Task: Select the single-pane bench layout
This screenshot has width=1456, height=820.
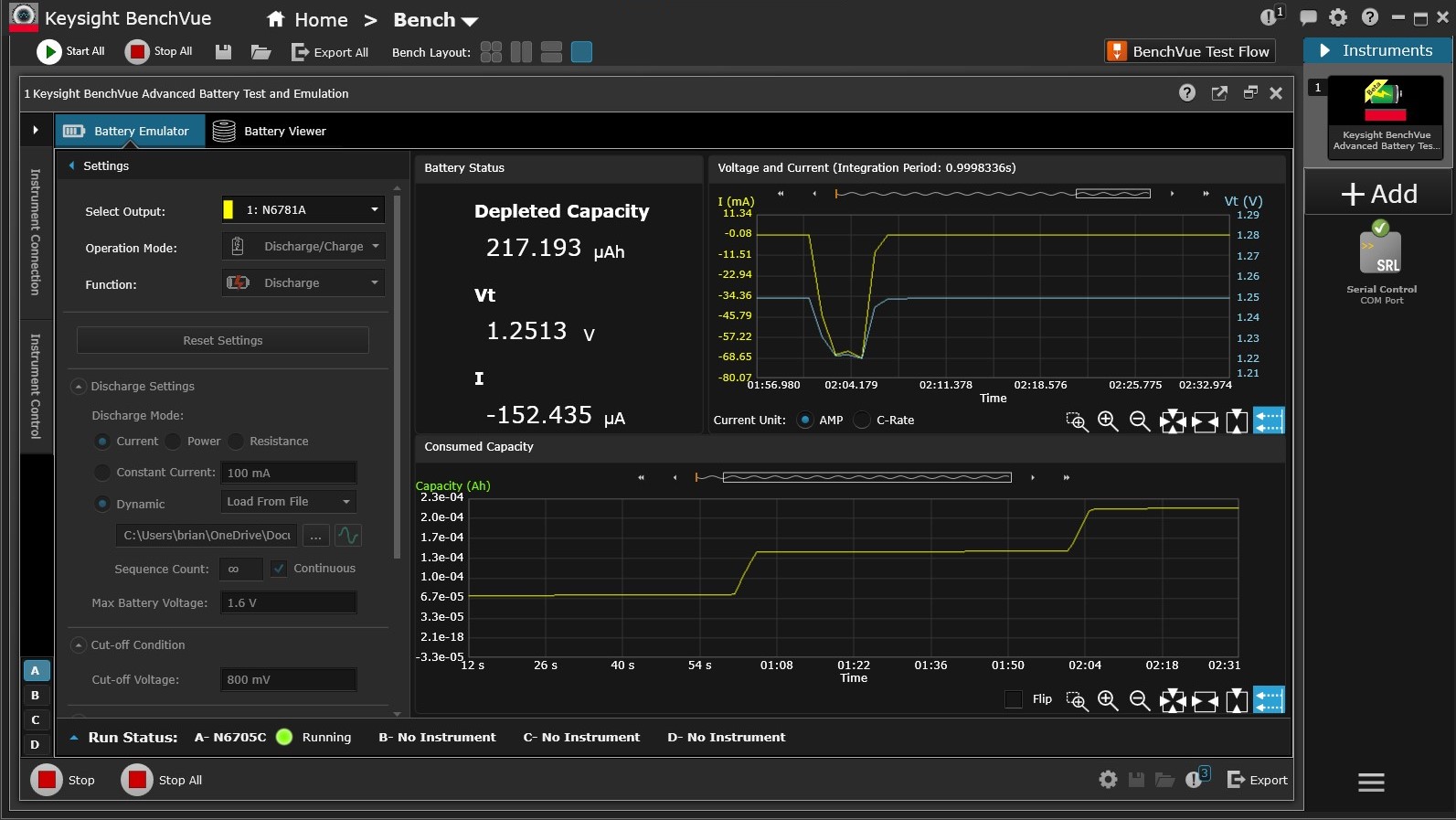Action: point(581,52)
